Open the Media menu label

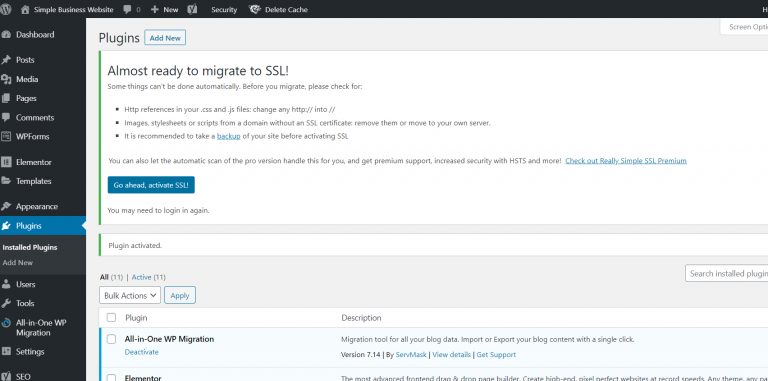[x=27, y=79]
